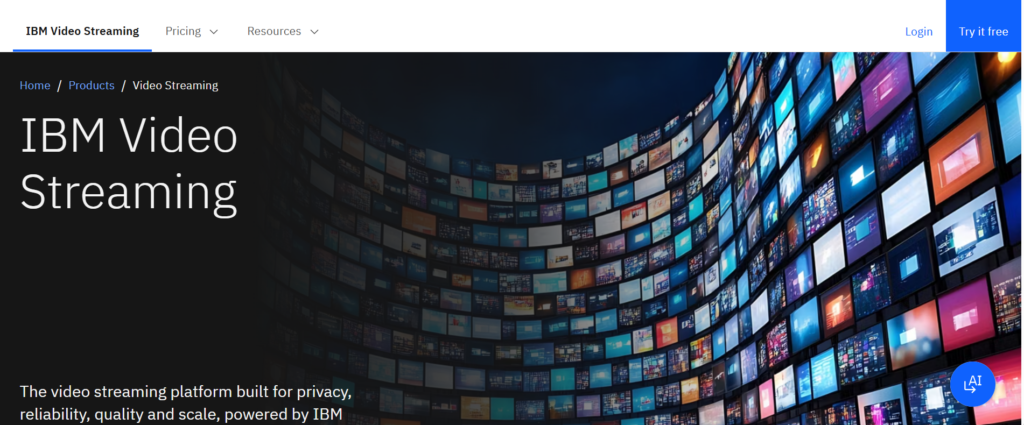Click the Login link
Image resolution: width=1024 pixels, height=425 pixels.
[x=918, y=31]
